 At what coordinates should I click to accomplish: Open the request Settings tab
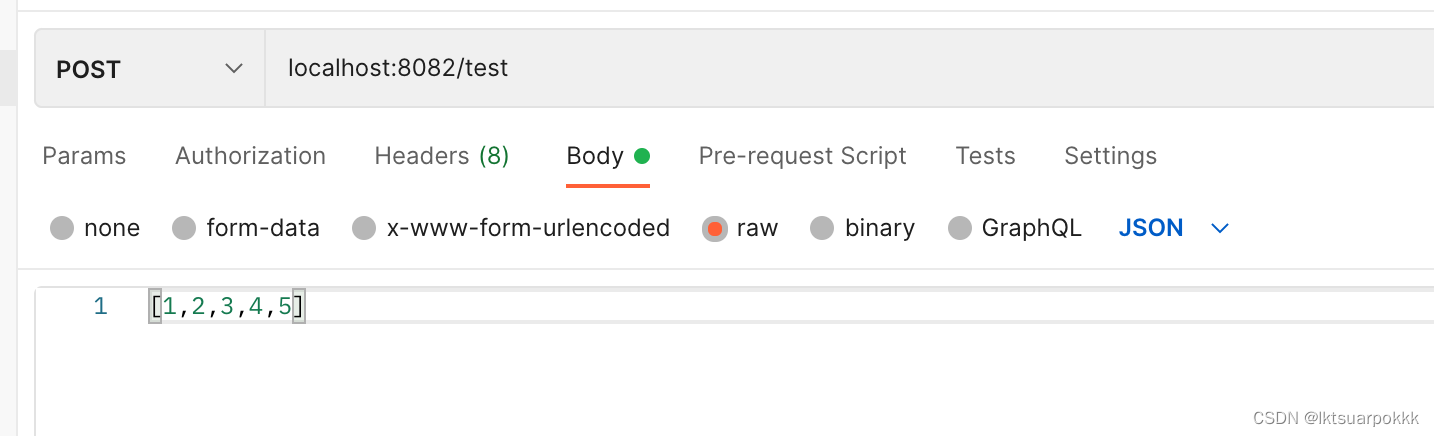coord(1110,156)
